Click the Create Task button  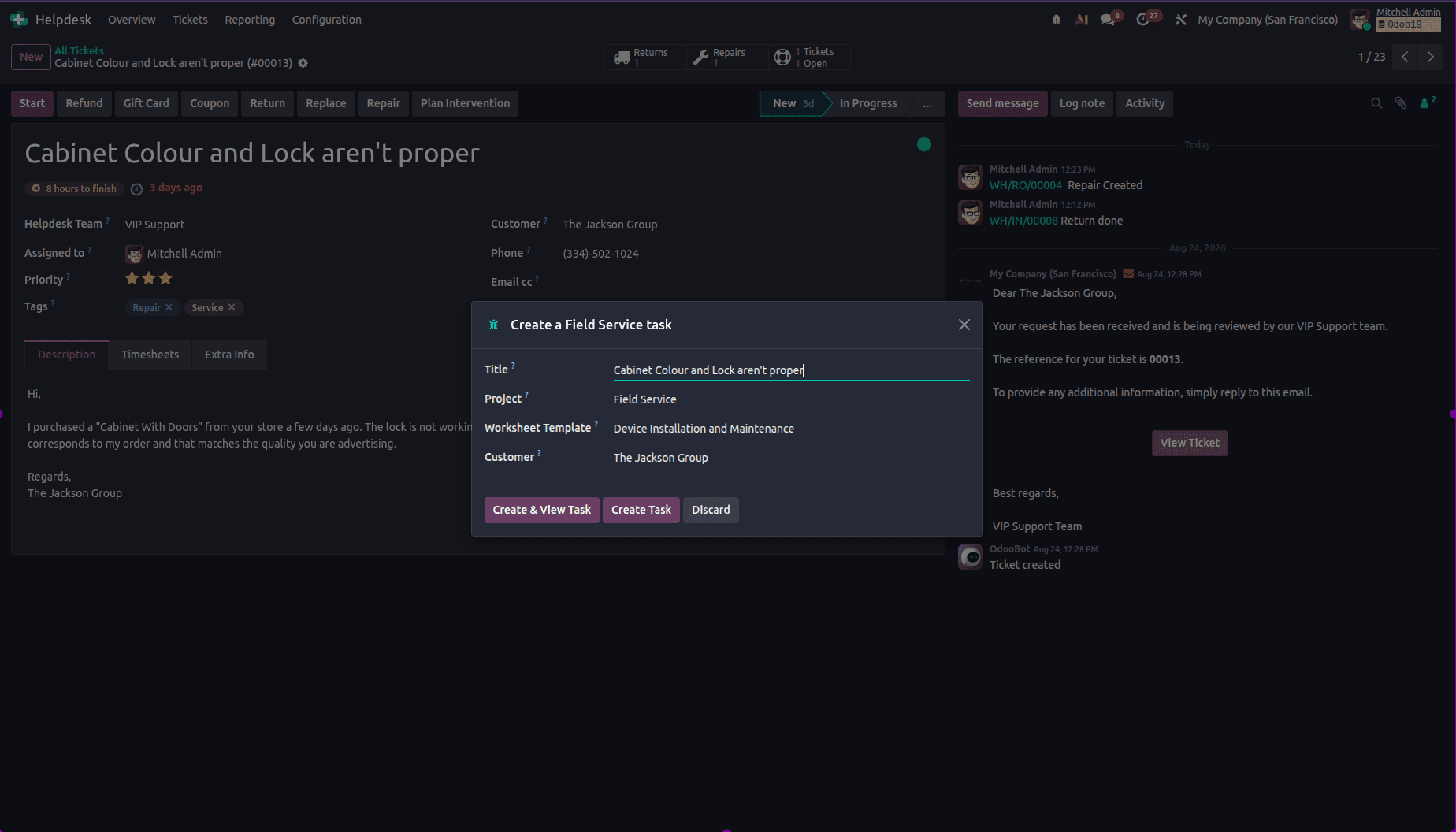tap(641, 510)
